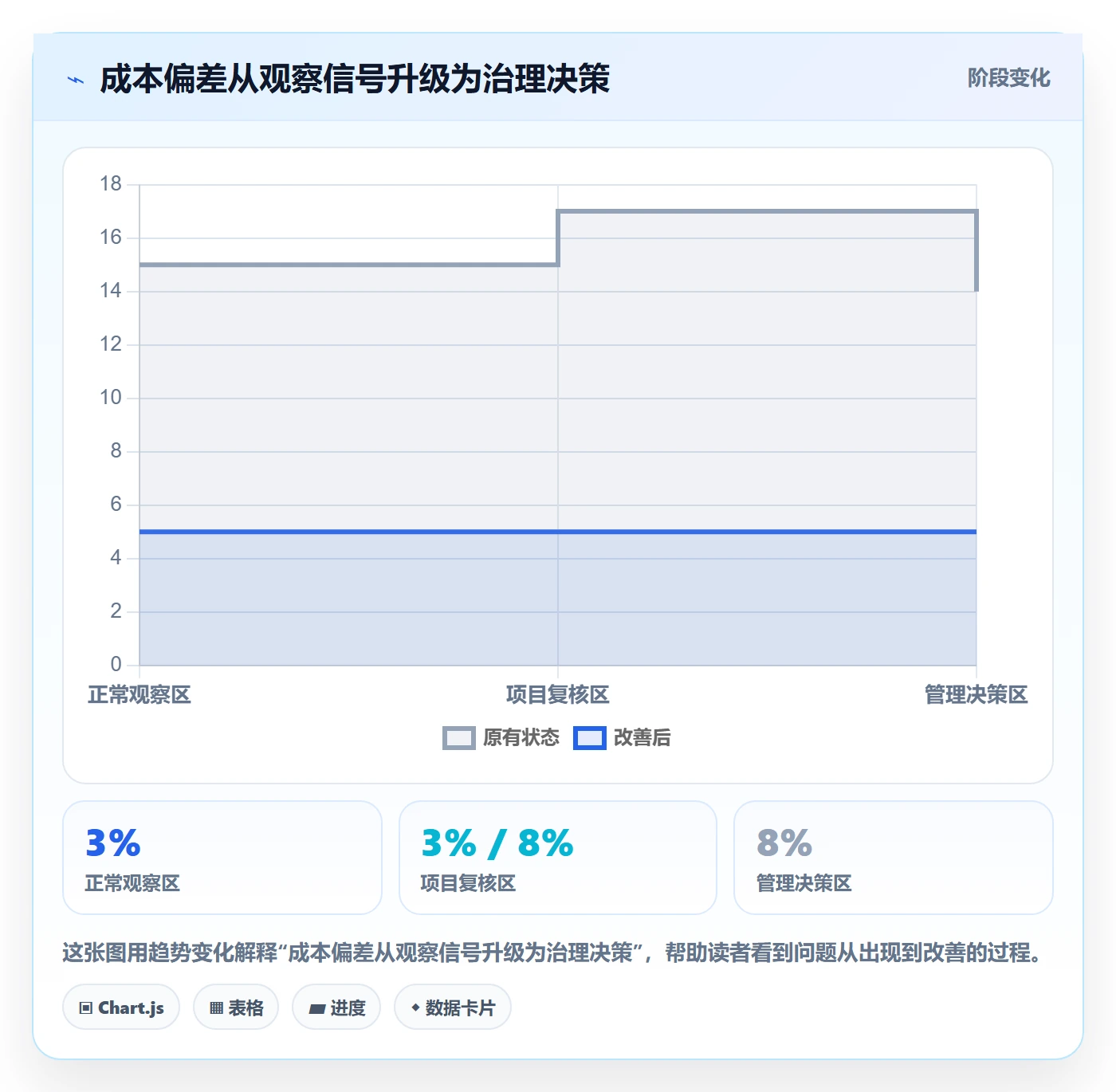Click the square icon in Chart.js tag

click(86, 1008)
